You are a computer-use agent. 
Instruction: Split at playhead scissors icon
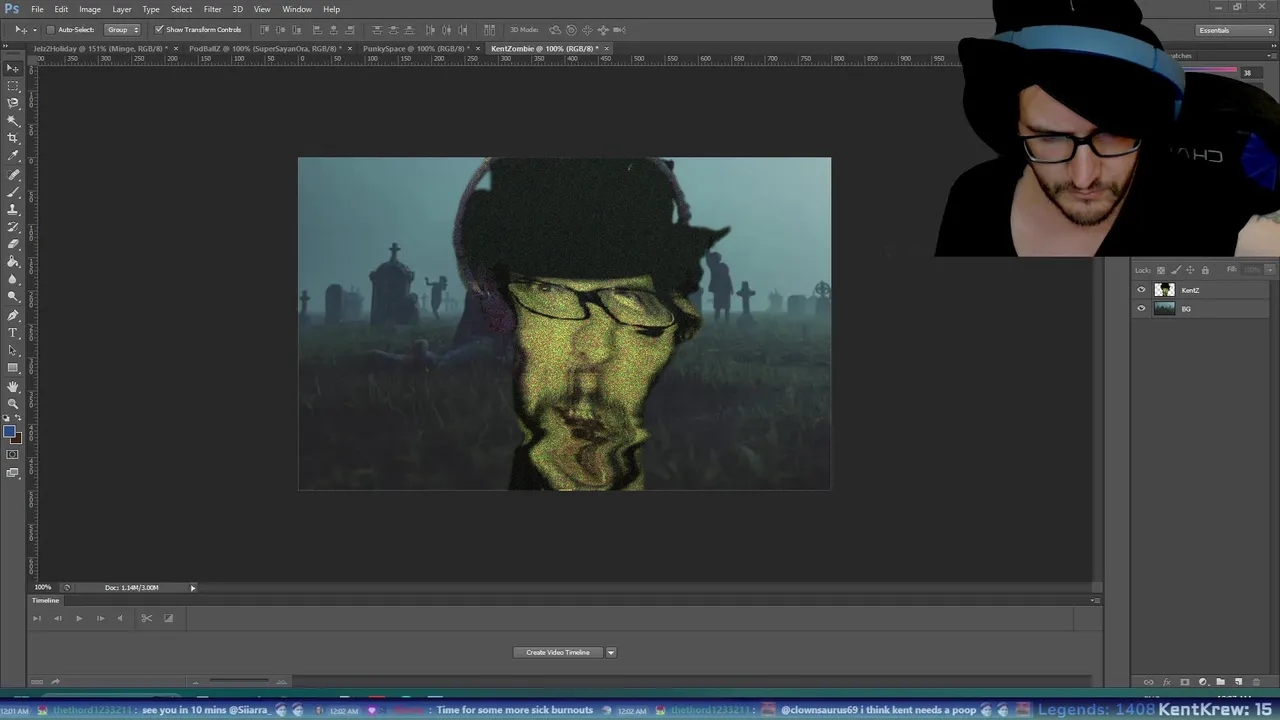(x=146, y=618)
